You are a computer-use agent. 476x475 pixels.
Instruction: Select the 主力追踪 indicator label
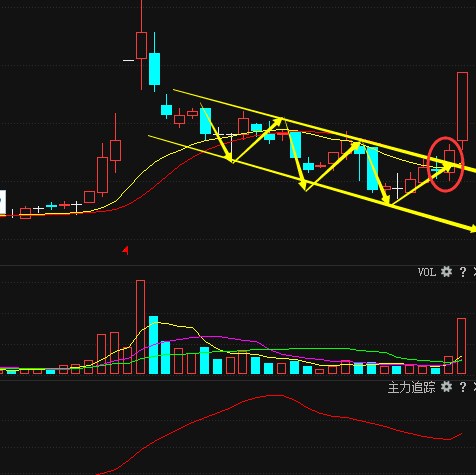[x=412, y=387]
